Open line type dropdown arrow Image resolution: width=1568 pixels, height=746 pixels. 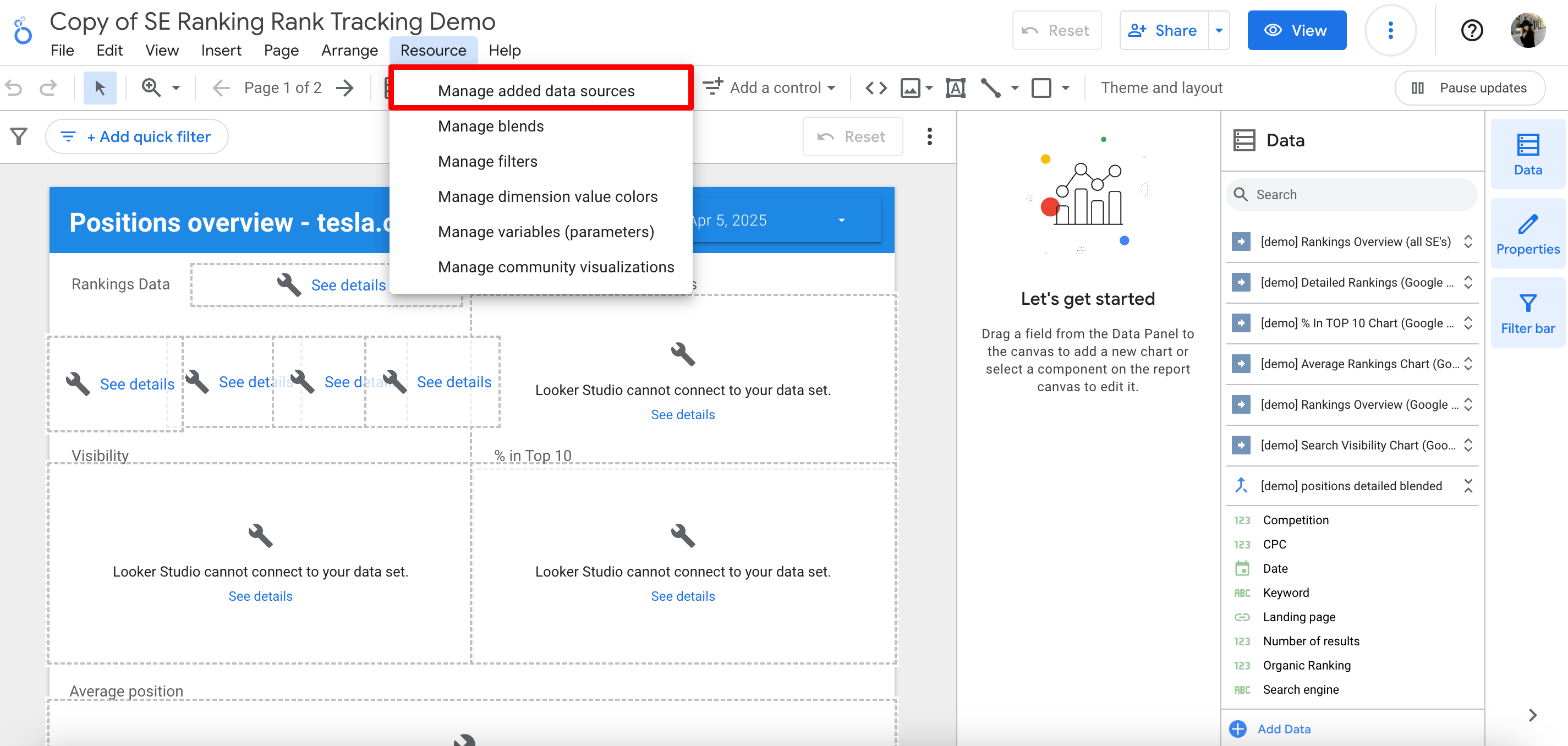pyautogui.click(x=1014, y=87)
